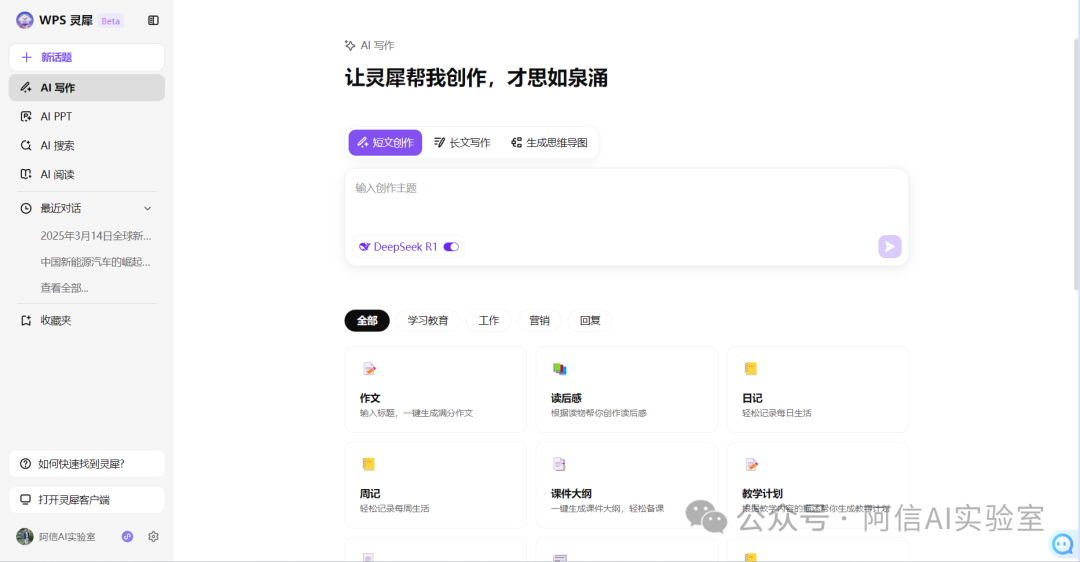Click the 读后感 card books icon
Viewport: 1080px width, 562px height.
(560, 369)
